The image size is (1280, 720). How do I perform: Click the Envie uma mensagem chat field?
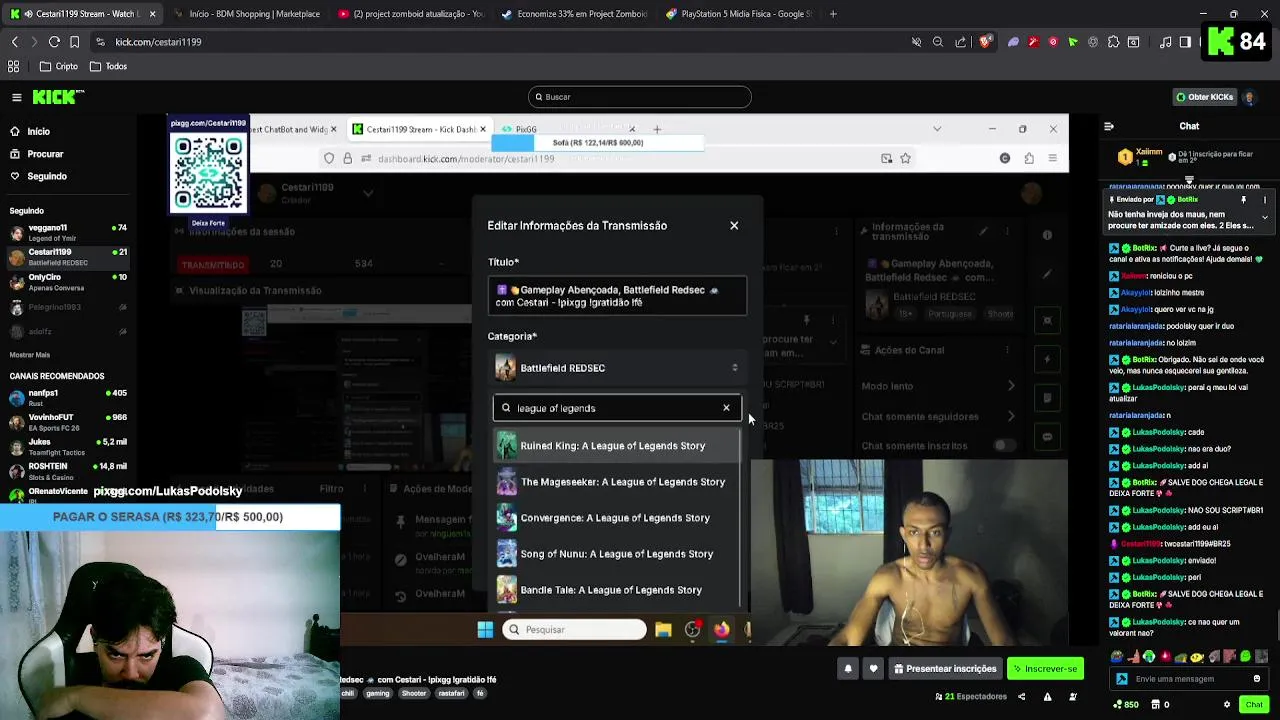coord(1190,679)
